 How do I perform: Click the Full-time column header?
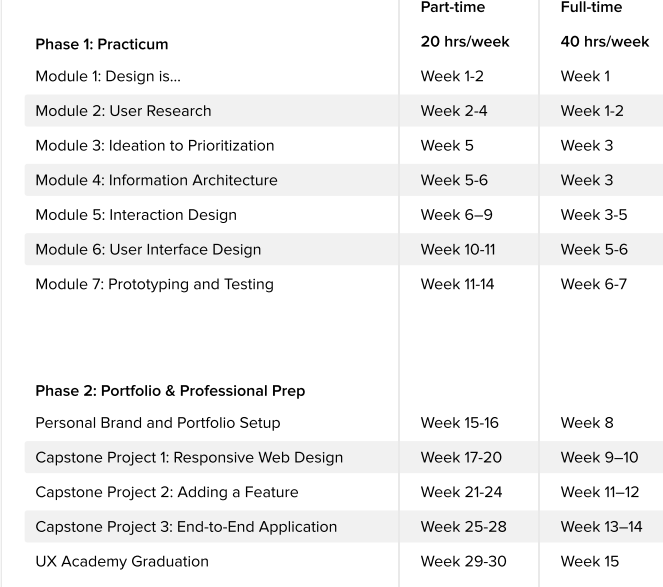pyautogui.click(x=591, y=8)
